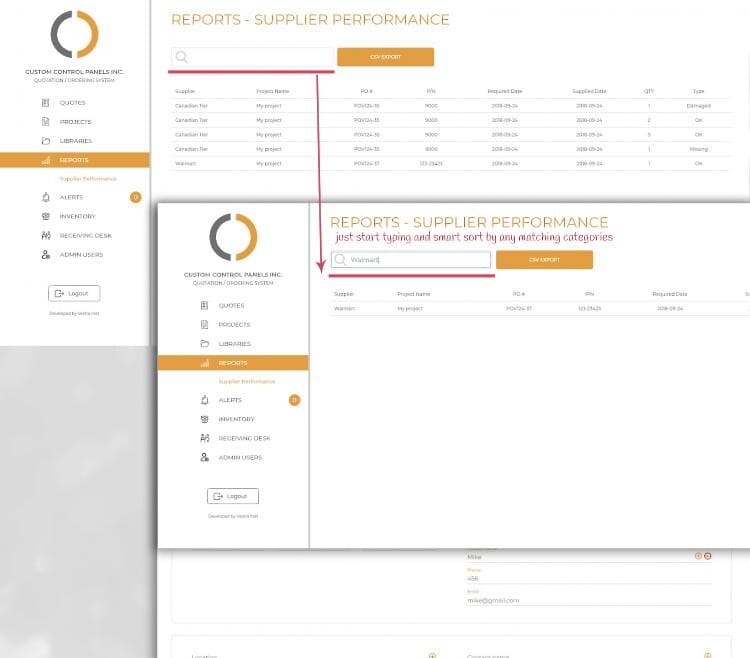Select the Reports item in the front window sidebar
This screenshot has height=658, width=750.
click(x=233, y=363)
